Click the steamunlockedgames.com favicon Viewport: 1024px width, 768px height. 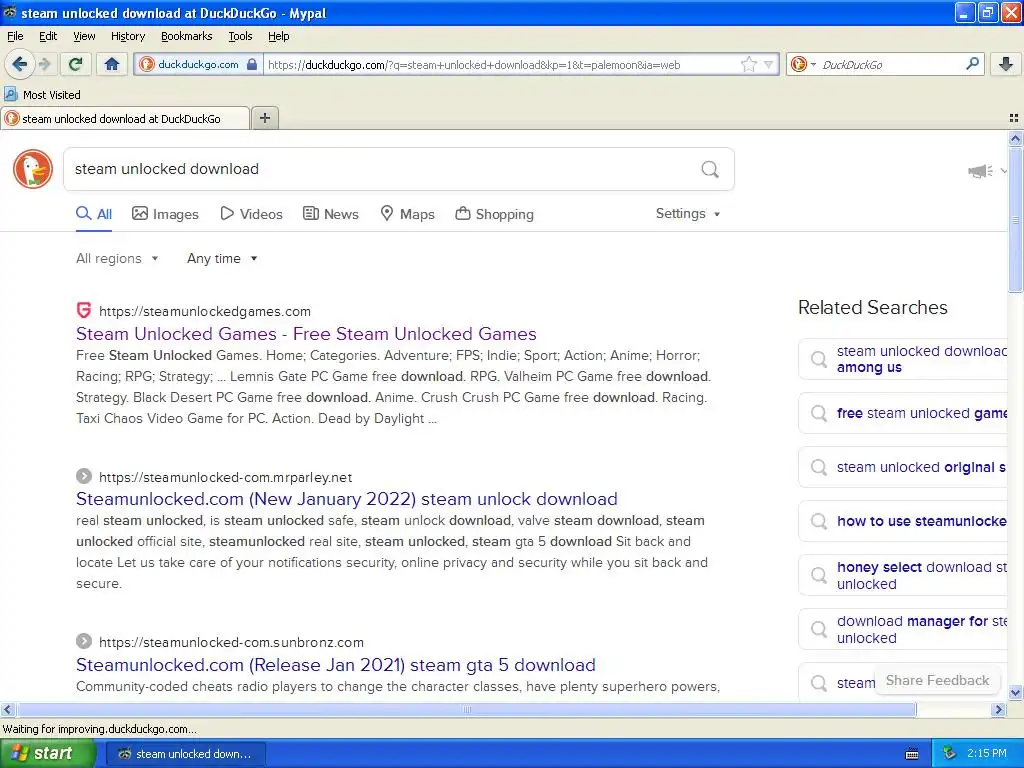[84, 310]
